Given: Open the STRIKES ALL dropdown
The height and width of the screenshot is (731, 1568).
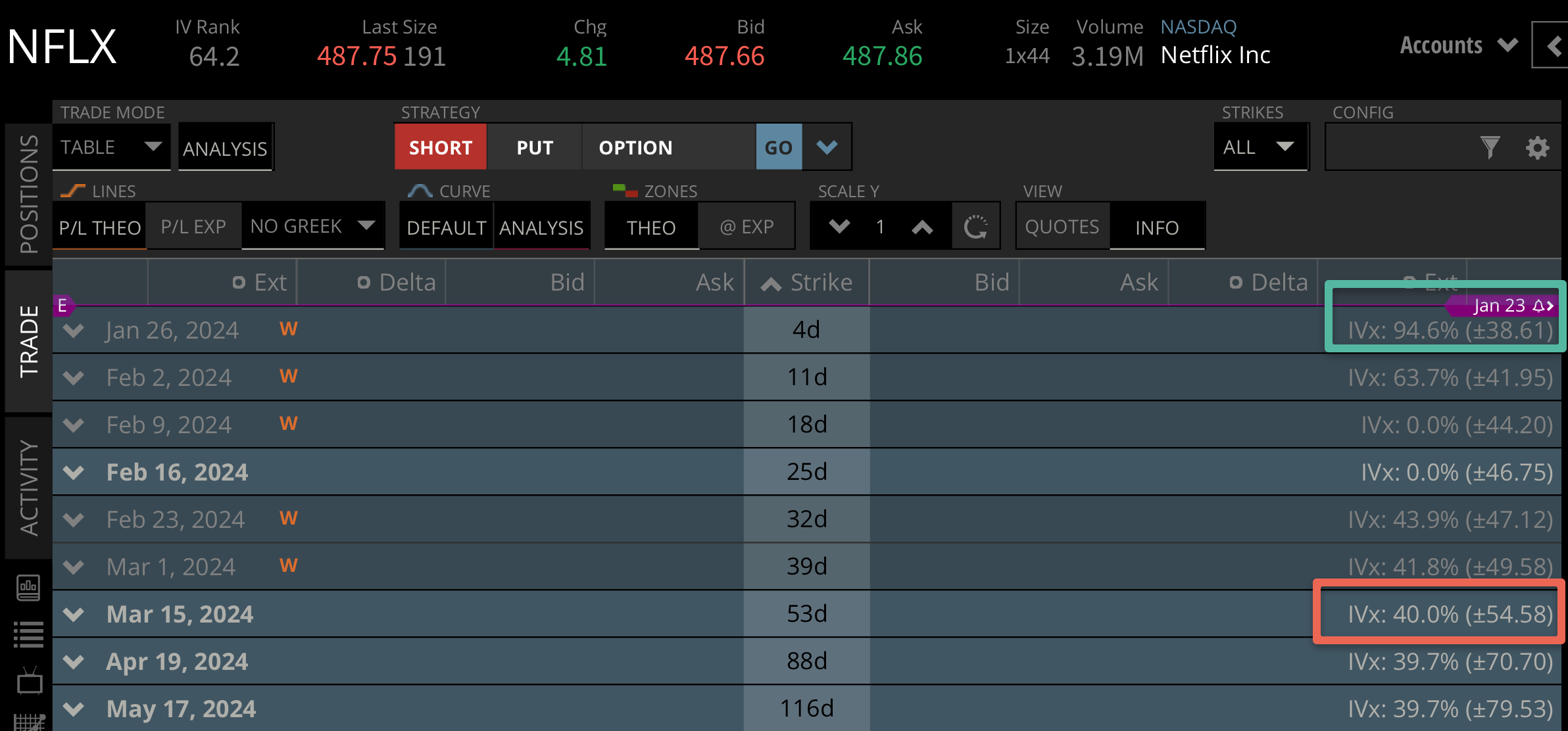Looking at the screenshot, I should pos(1261,147).
